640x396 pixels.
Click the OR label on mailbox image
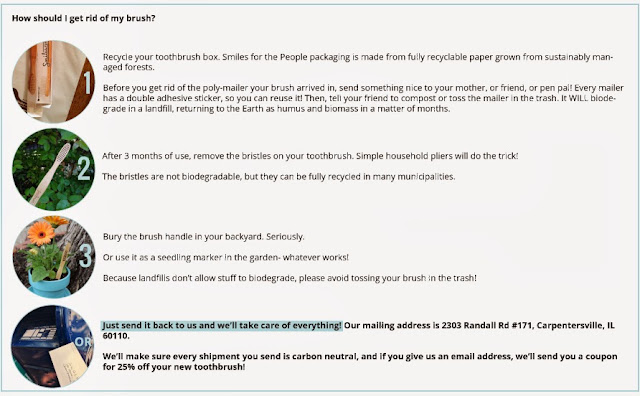(83, 342)
